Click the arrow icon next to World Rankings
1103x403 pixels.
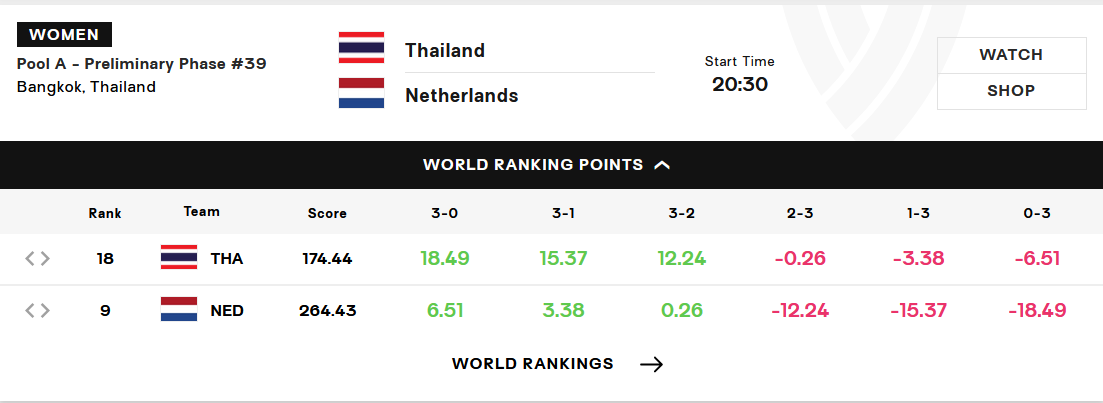click(x=651, y=364)
